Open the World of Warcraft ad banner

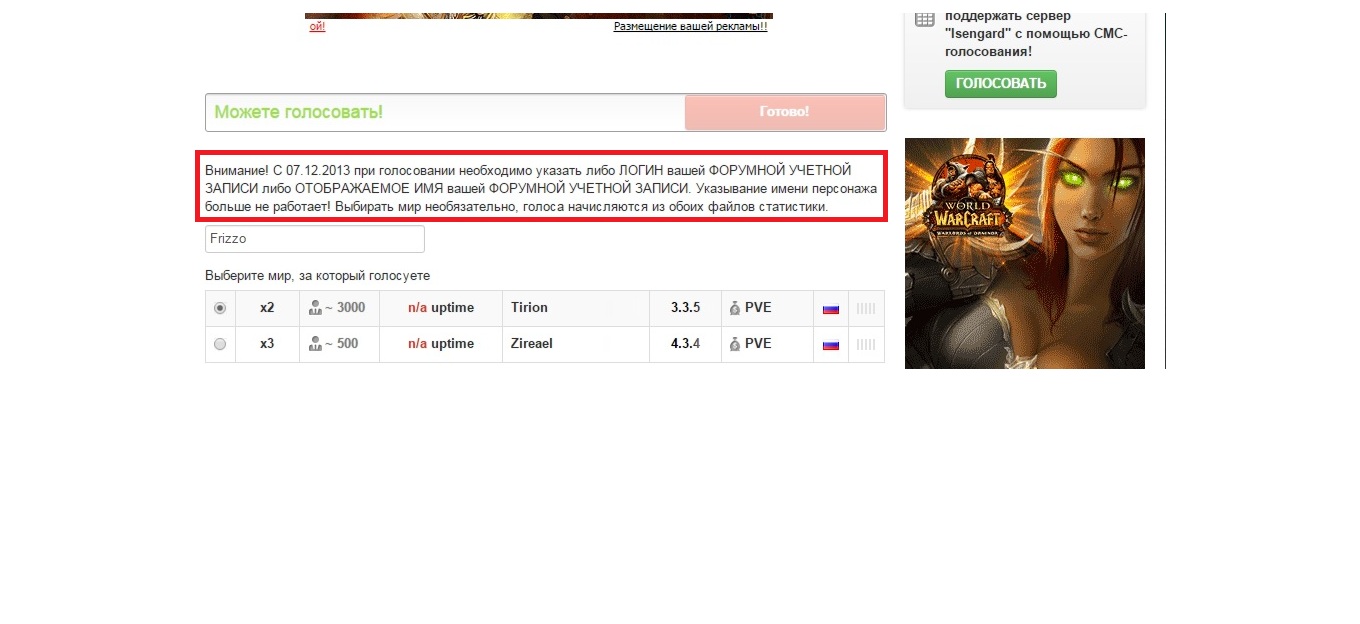1025,253
